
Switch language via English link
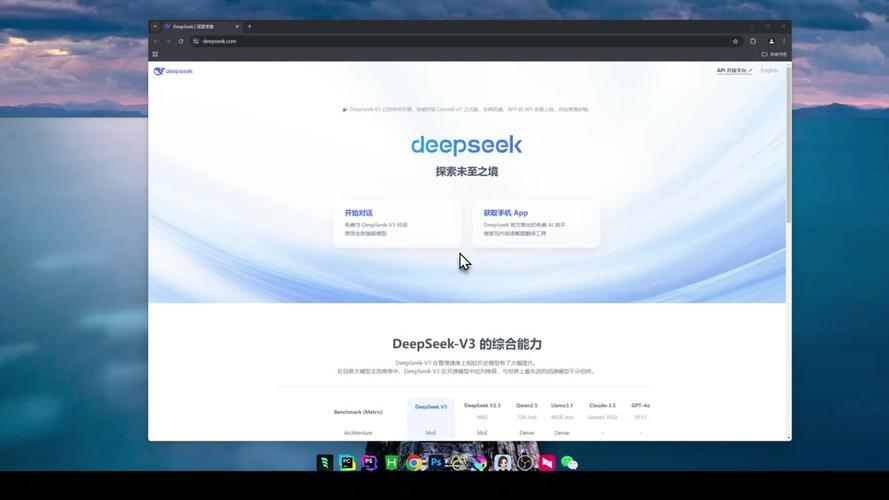[769, 71]
